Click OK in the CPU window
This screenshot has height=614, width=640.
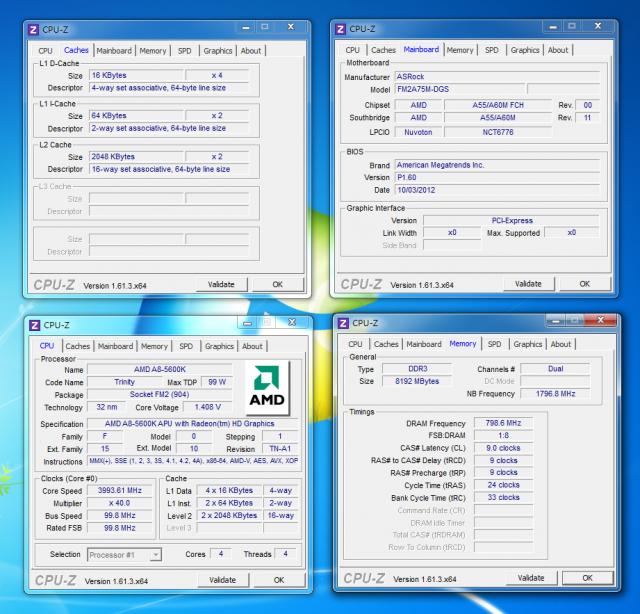[x=279, y=580]
